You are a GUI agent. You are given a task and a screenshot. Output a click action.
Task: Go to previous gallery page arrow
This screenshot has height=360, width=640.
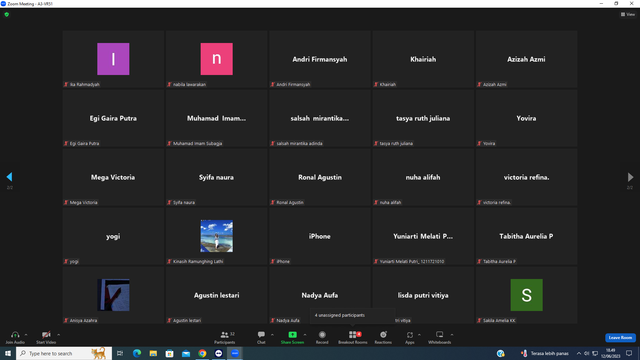coord(9,177)
